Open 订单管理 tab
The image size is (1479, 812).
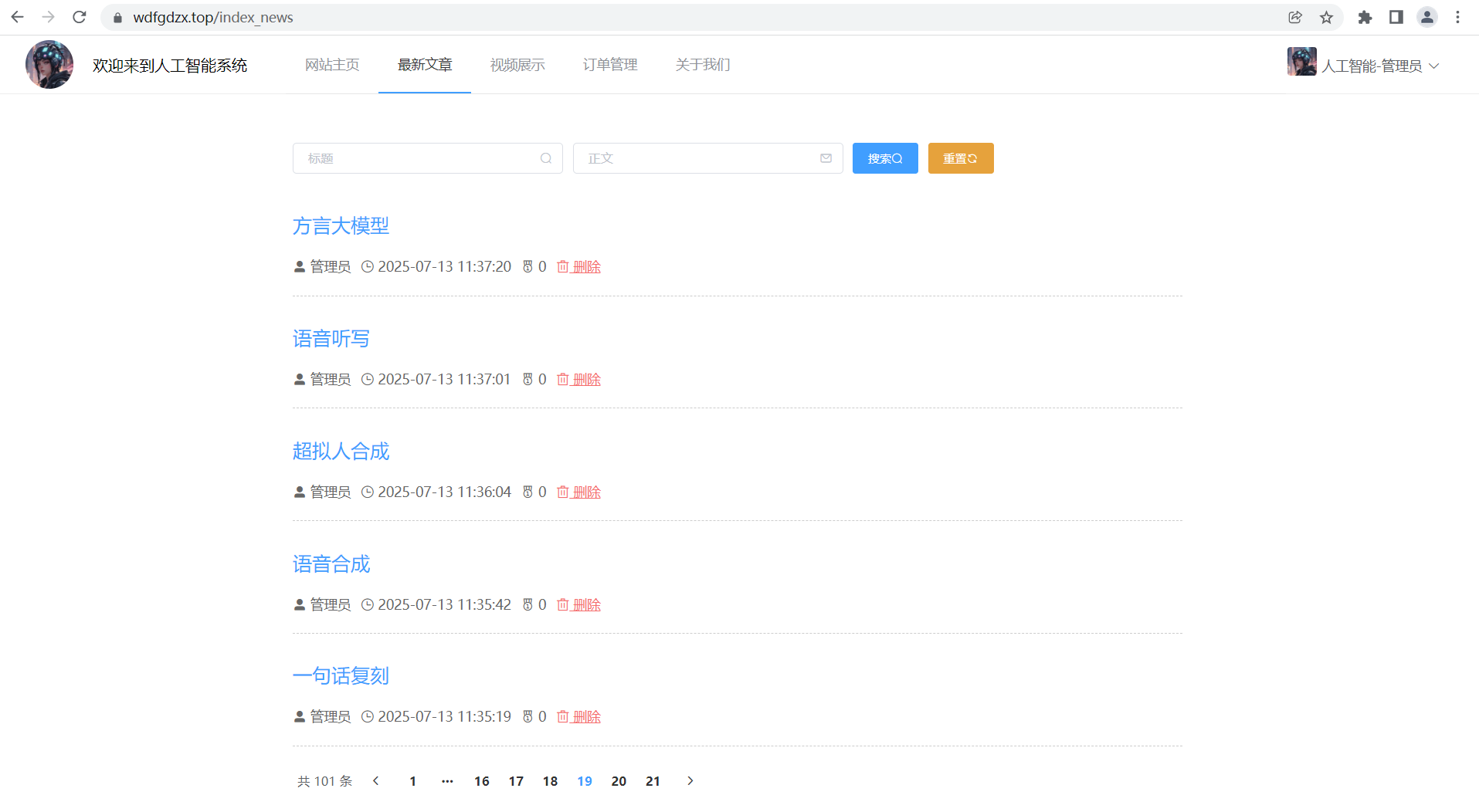[x=610, y=65]
